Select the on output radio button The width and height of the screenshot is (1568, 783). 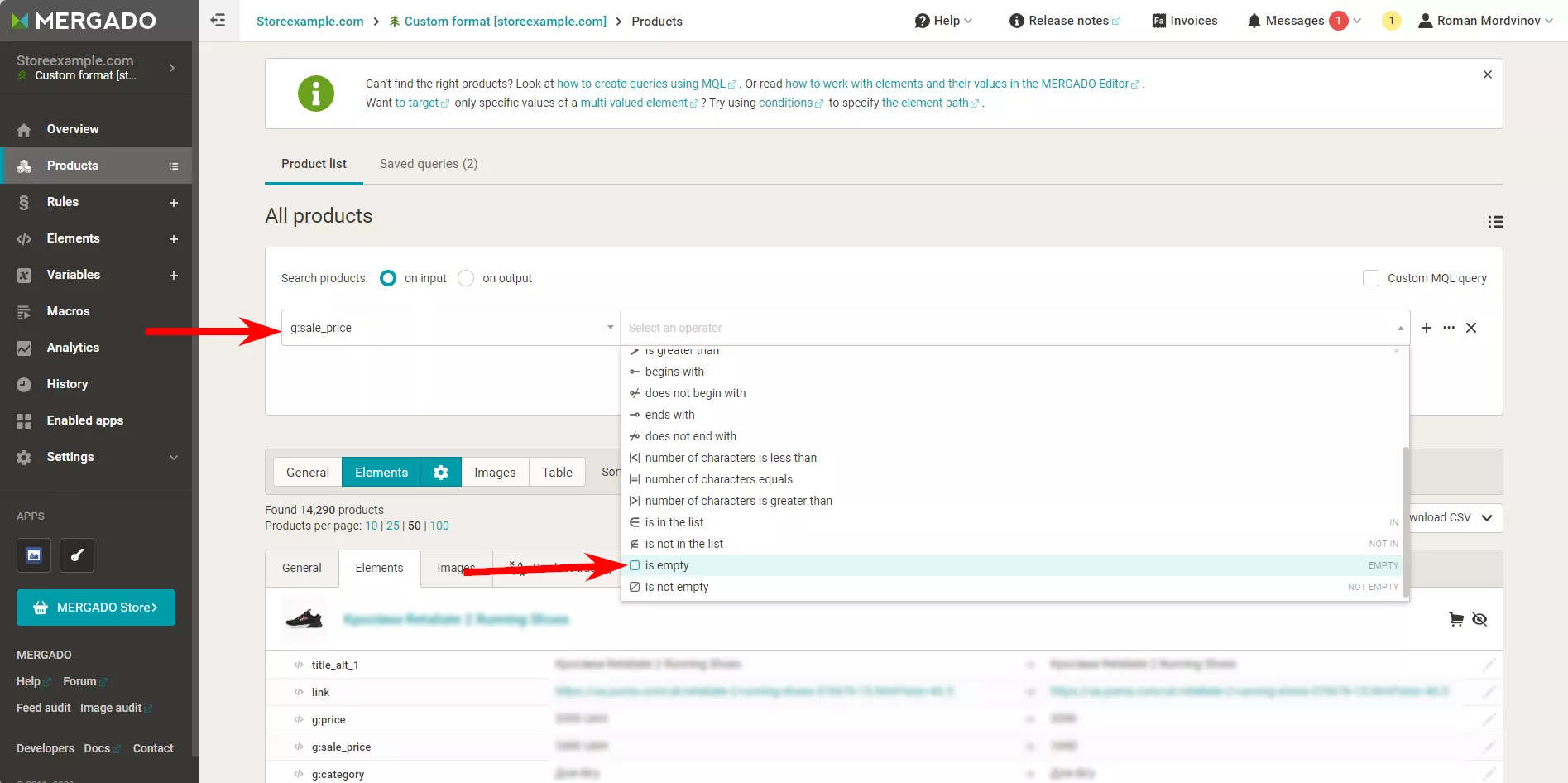coord(466,278)
